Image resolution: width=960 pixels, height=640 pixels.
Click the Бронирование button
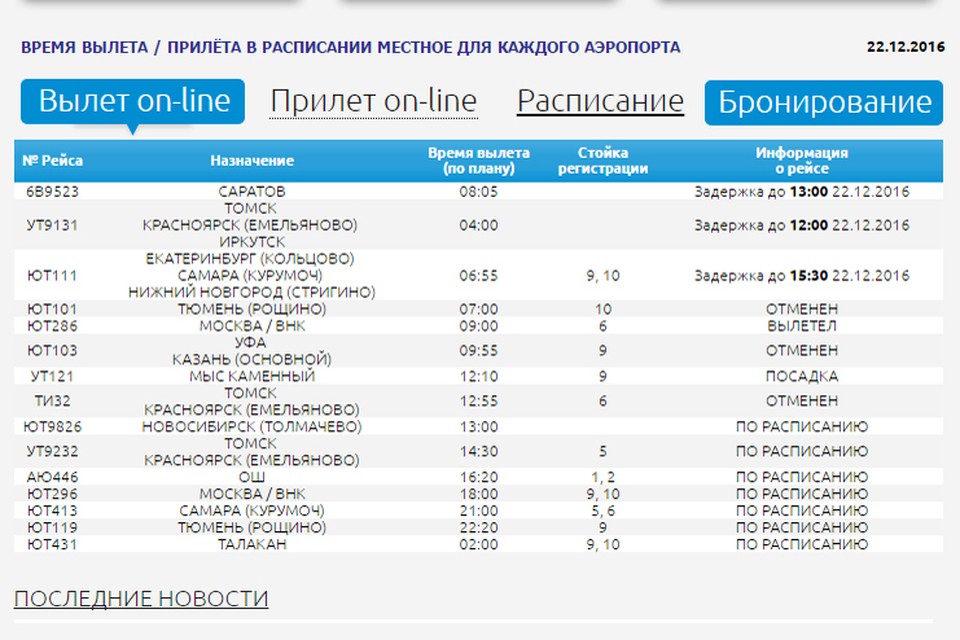823,103
